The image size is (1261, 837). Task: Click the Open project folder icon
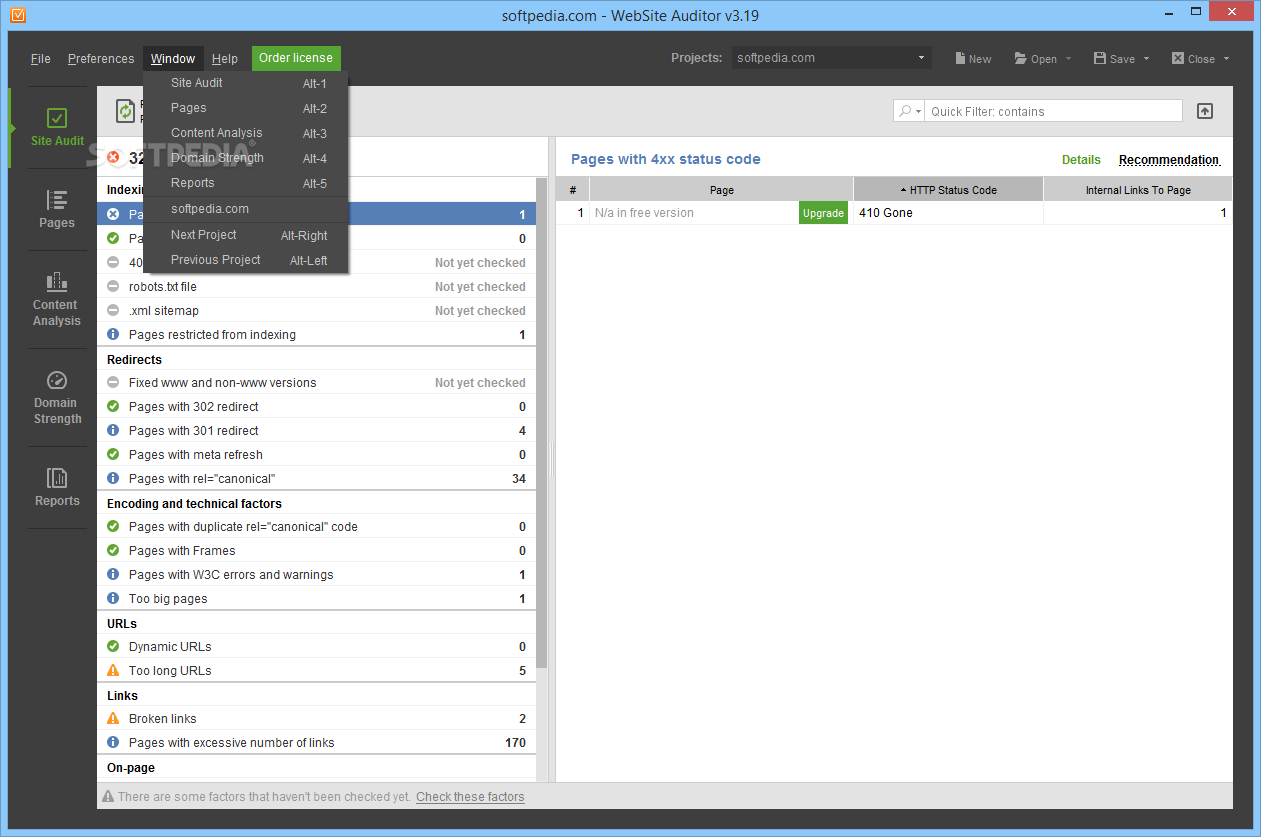coord(1020,58)
